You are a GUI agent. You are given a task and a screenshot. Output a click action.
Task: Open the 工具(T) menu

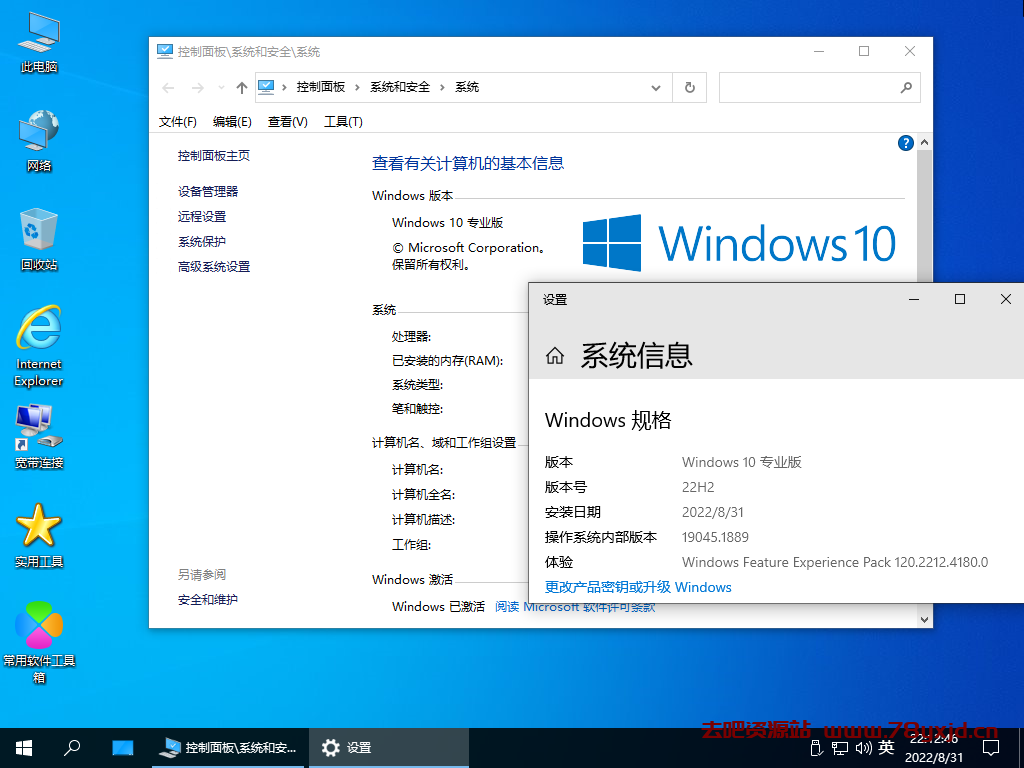tap(343, 121)
